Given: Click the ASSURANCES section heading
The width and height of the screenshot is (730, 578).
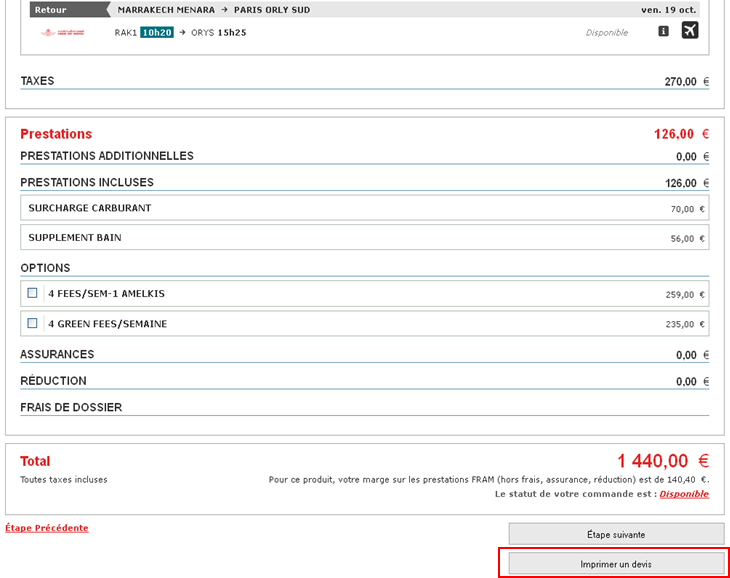Looking at the screenshot, I should click(57, 354).
